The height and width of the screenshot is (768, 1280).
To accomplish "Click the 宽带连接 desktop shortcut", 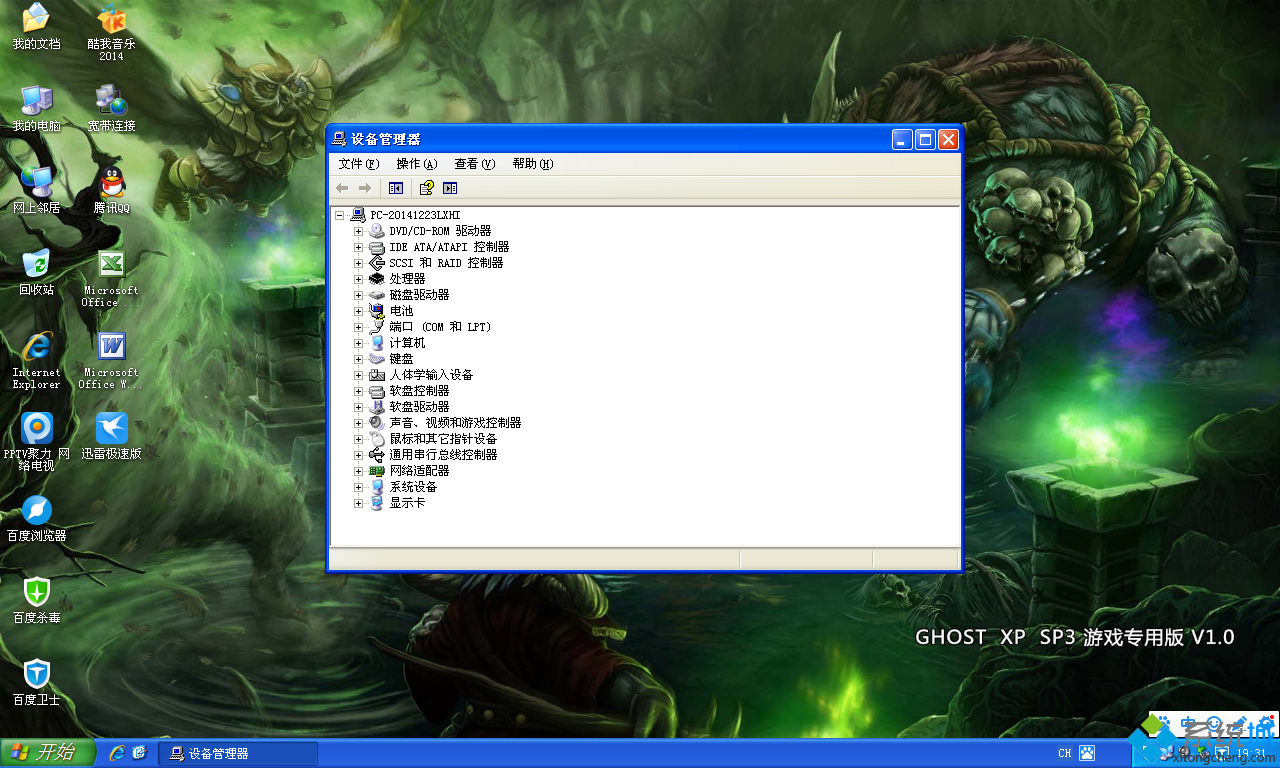I will [111, 108].
